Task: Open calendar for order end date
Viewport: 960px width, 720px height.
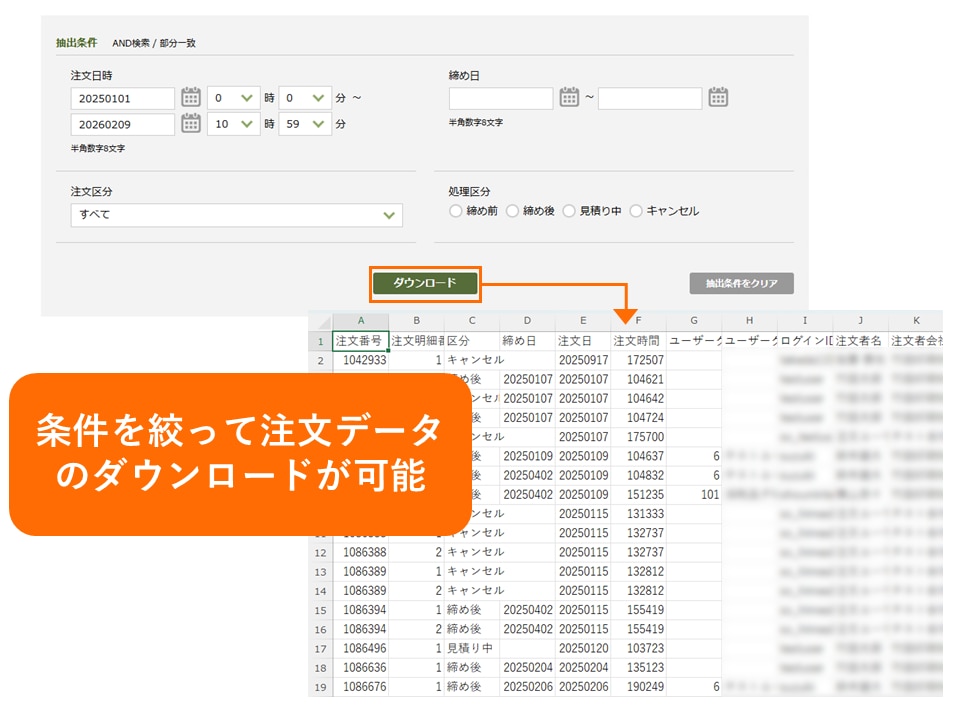Action: (191, 124)
